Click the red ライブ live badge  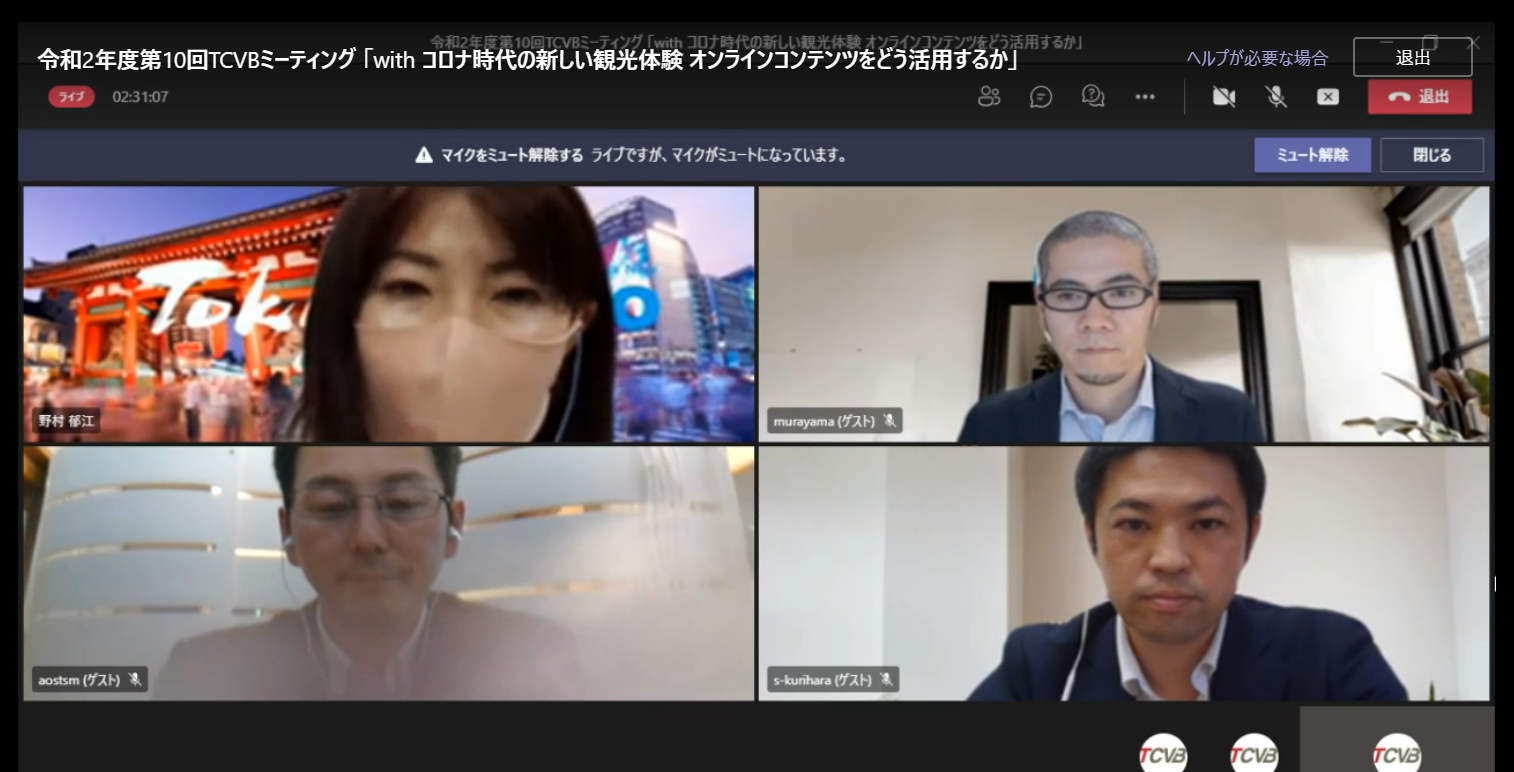(x=72, y=97)
